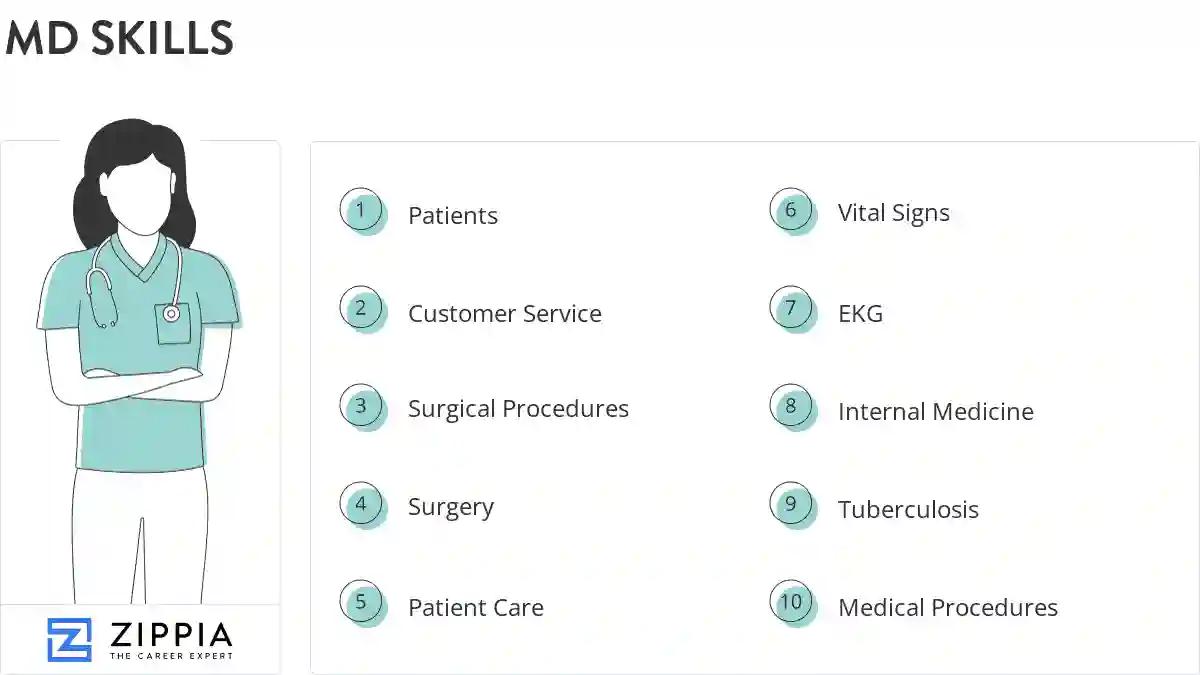1200x675 pixels.
Task: Select the number 3 circle icon
Action: pos(361,406)
